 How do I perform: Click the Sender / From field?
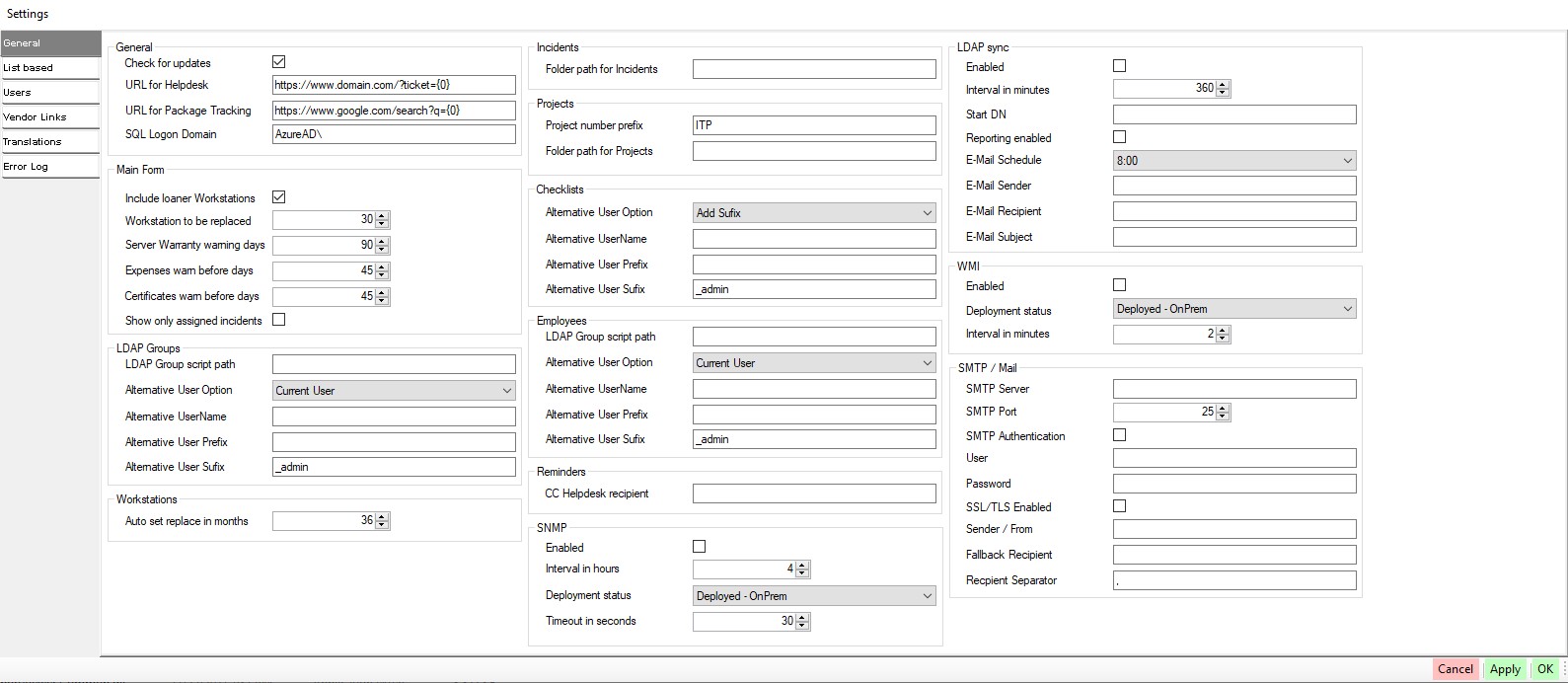1234,529
